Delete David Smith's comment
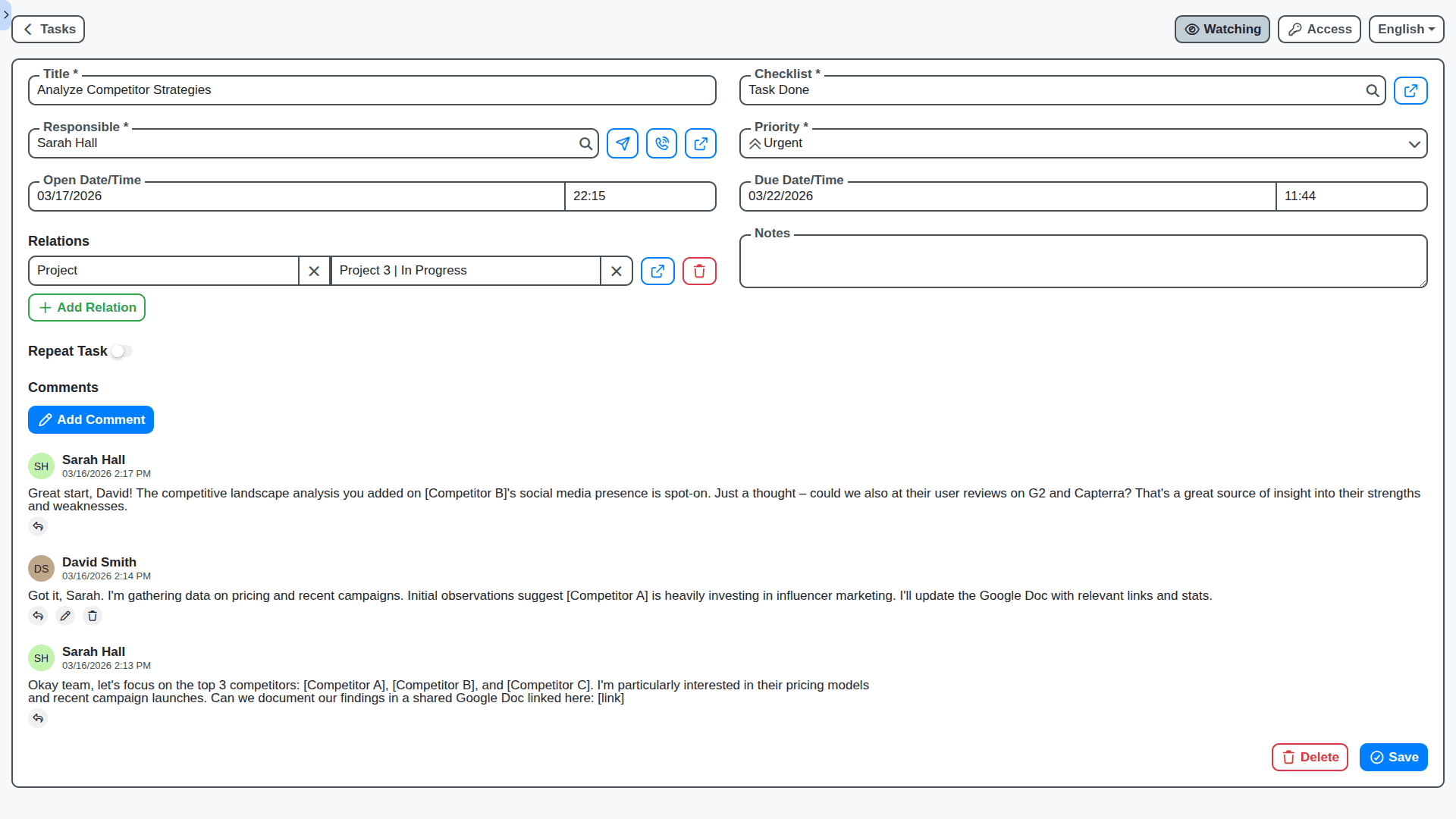 pyautogui.click(x=92, y=616)
